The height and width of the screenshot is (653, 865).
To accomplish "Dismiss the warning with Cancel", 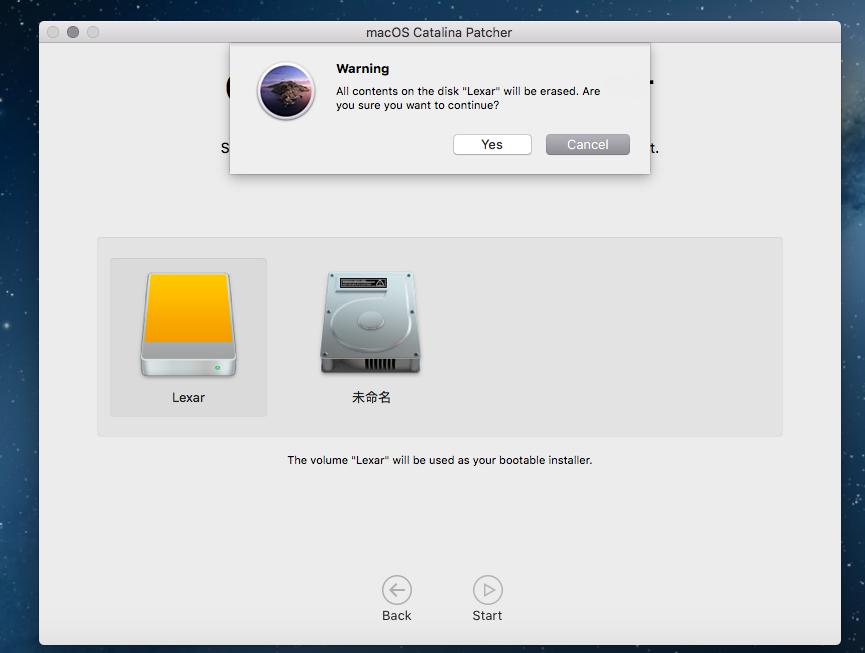I will pyautogui.click(x=587, y=144).
